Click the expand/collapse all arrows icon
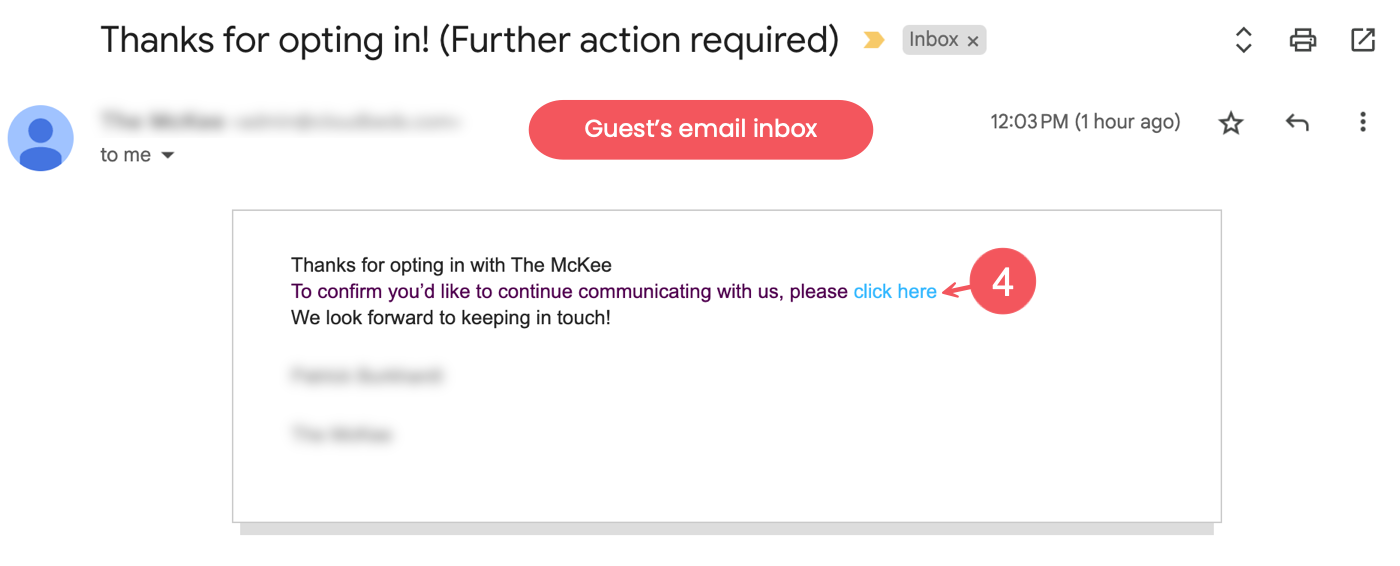Viewport: 1400px width, 566px height. pos(1243,40)
